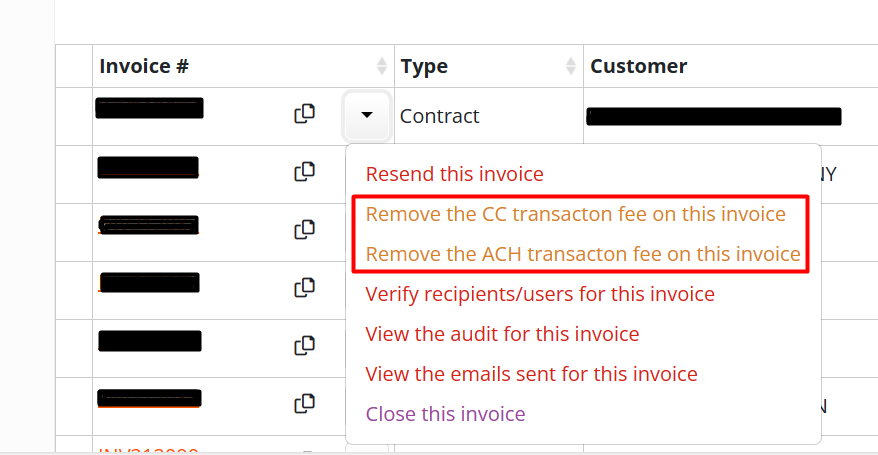This screenshot has height=455, width=878.
Task: Copy the invoice number in the second row
Action: tap(305, 171)
